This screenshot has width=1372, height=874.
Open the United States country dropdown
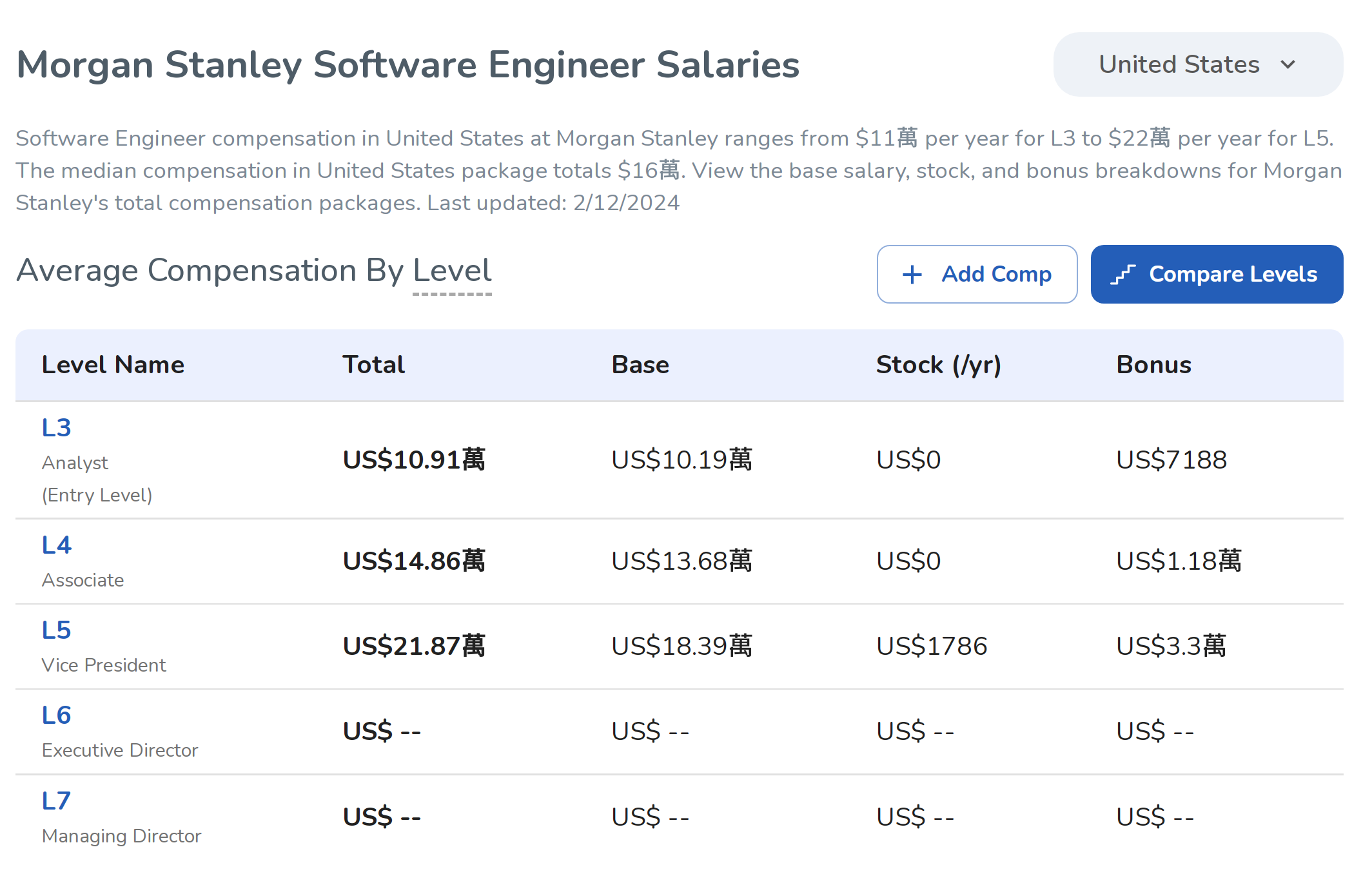[x=1198, y=64]
